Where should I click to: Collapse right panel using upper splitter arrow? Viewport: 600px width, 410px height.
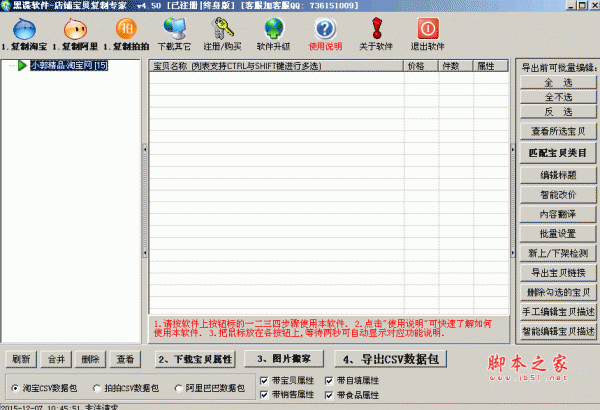pos(513,149)
